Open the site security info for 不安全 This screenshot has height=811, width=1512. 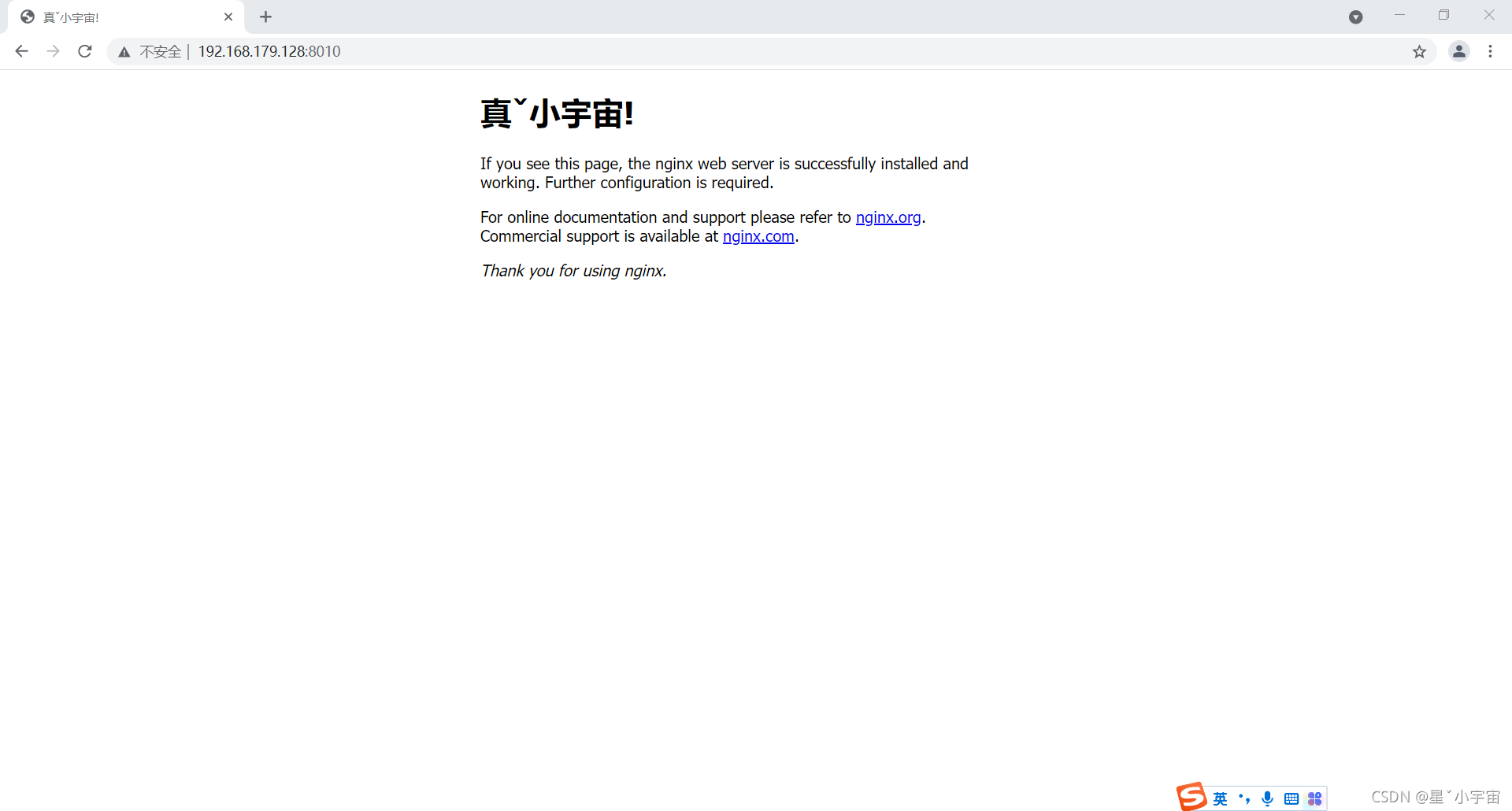click(x=160, y=51)
